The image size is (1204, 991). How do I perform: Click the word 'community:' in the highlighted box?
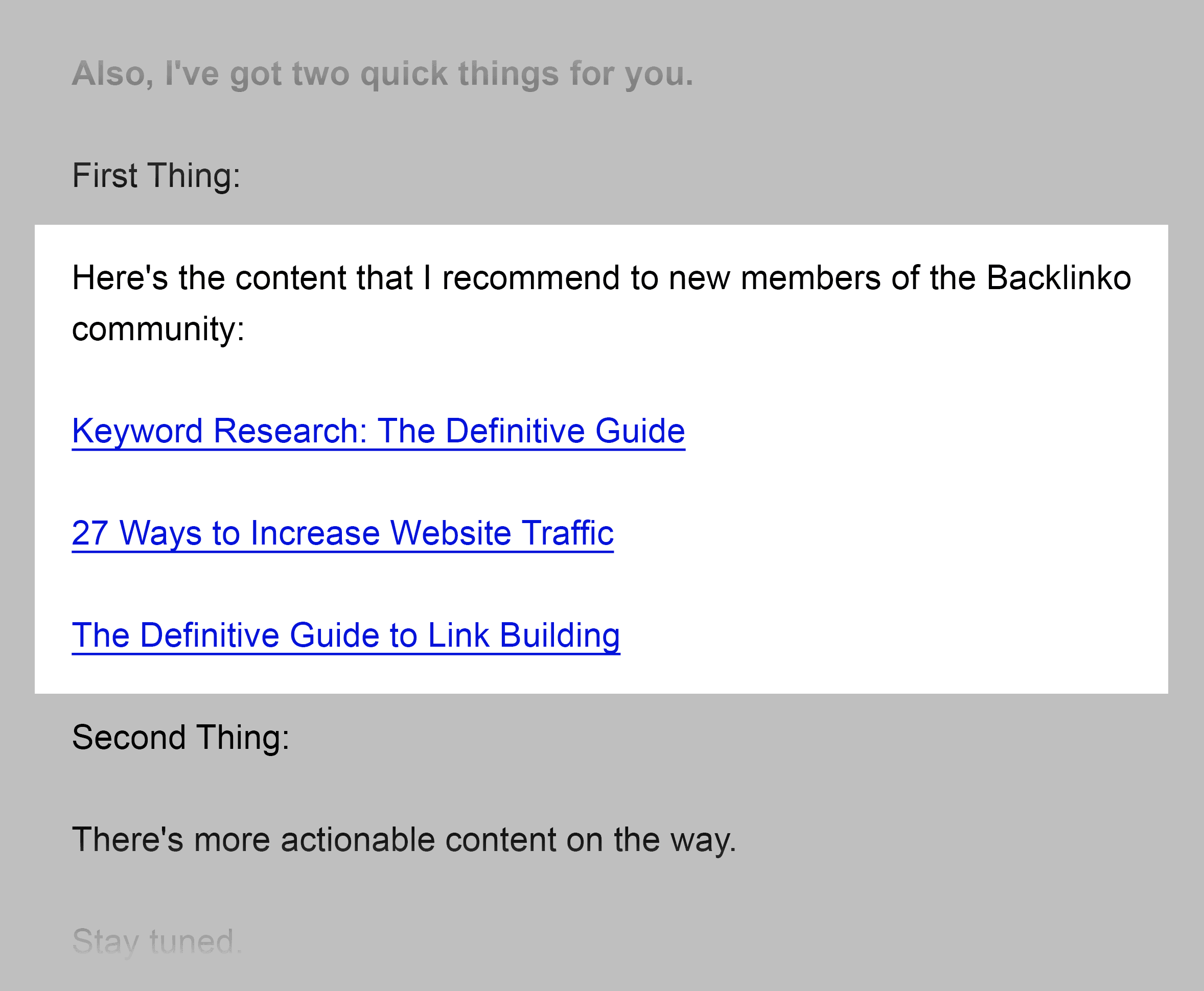[x=158, y=329]
